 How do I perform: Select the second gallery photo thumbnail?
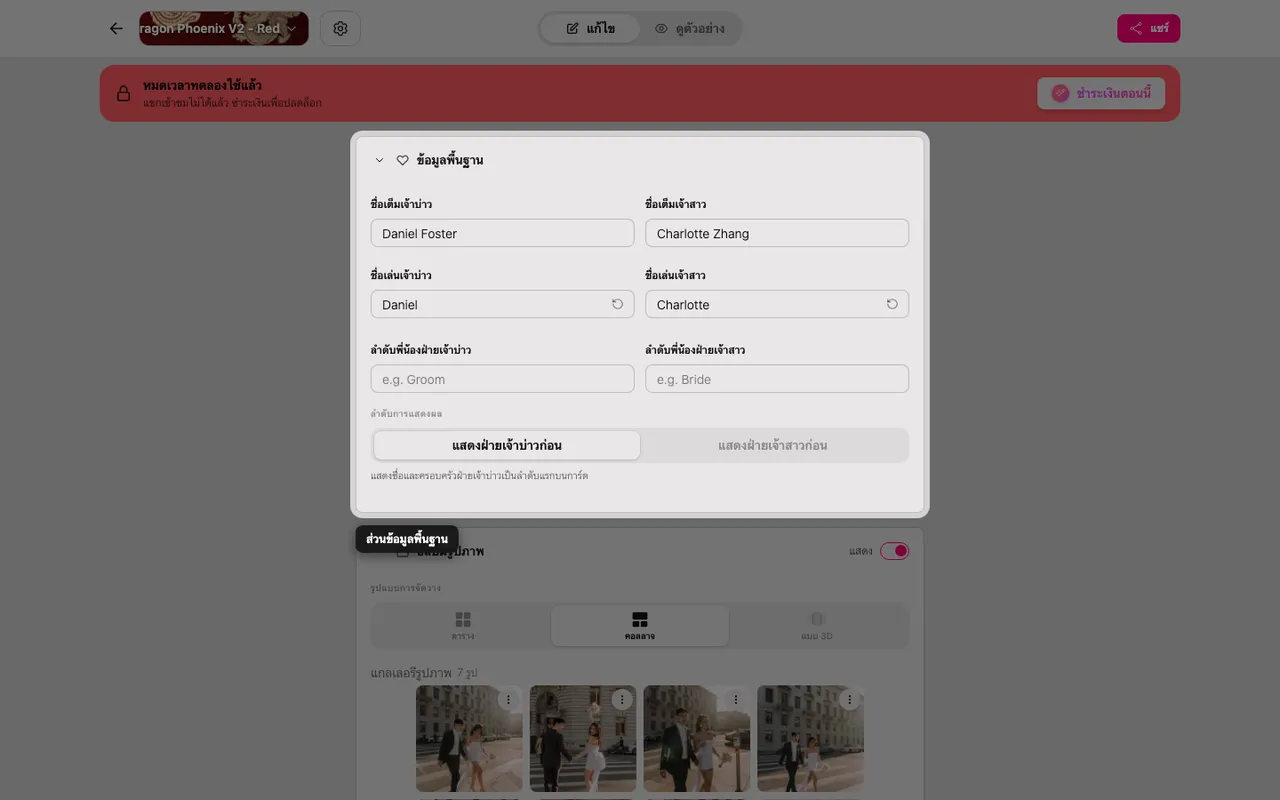pos(583,739)
